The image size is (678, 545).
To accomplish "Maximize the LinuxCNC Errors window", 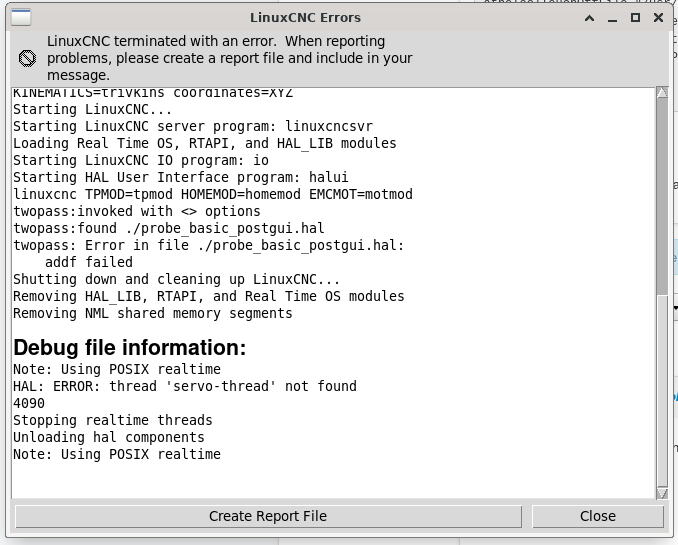I will click(633, 17).
